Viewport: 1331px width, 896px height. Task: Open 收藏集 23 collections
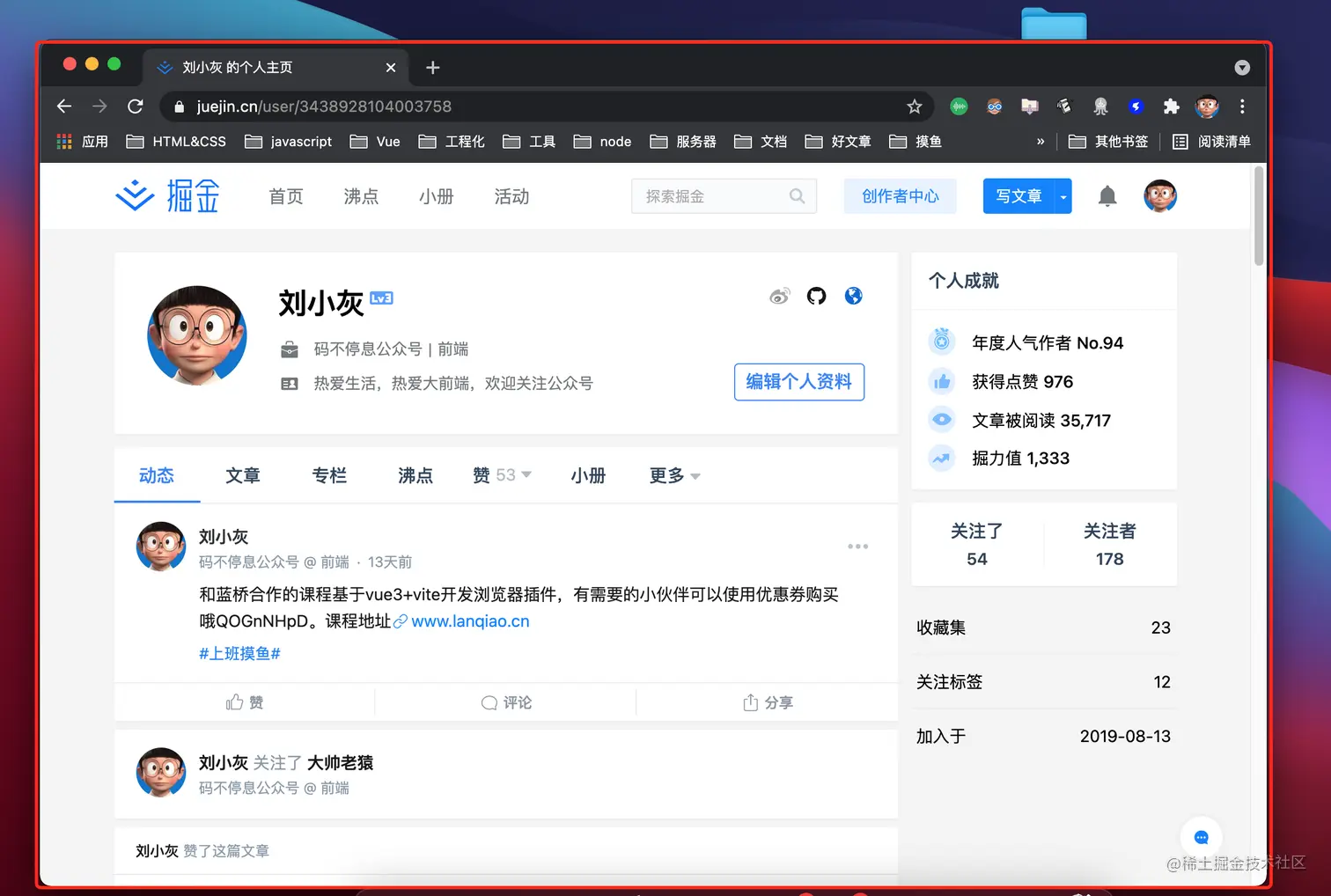tap(1044, 628)
